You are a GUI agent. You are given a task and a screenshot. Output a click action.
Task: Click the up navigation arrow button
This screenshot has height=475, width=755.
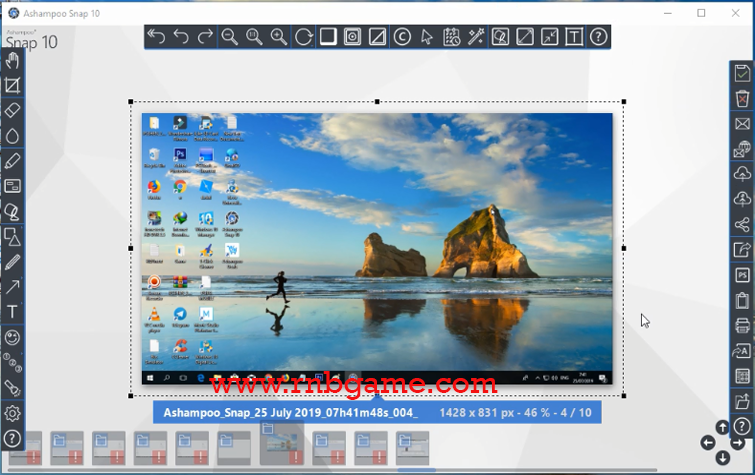coord(722,427)
